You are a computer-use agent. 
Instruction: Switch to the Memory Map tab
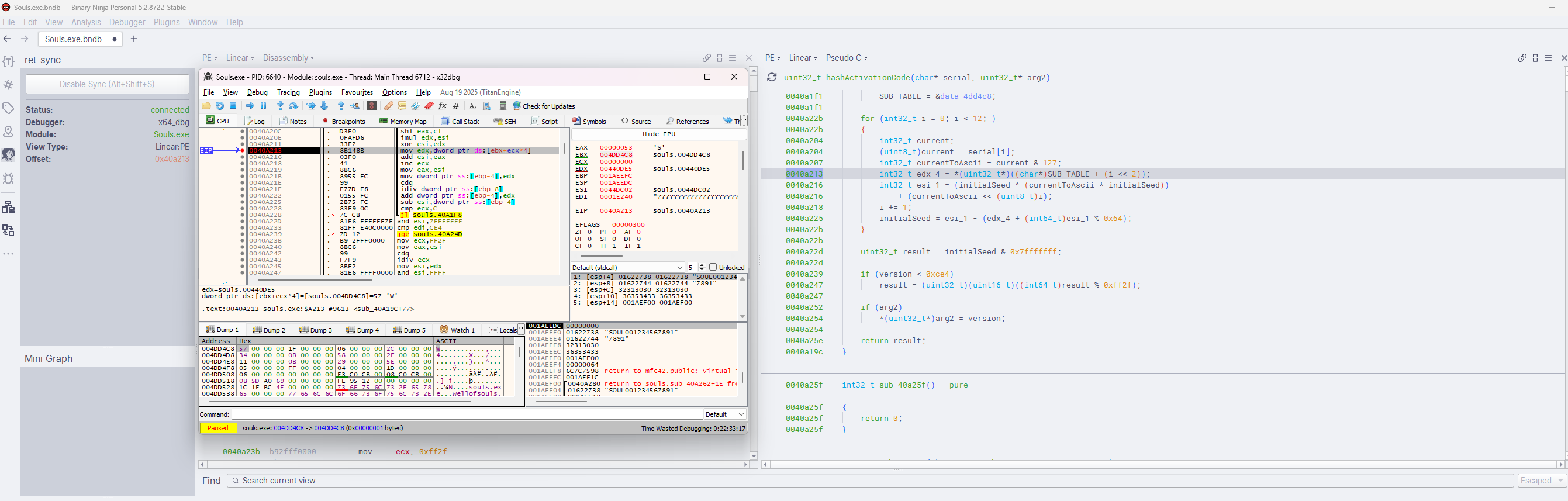click(x=402, y=121)
